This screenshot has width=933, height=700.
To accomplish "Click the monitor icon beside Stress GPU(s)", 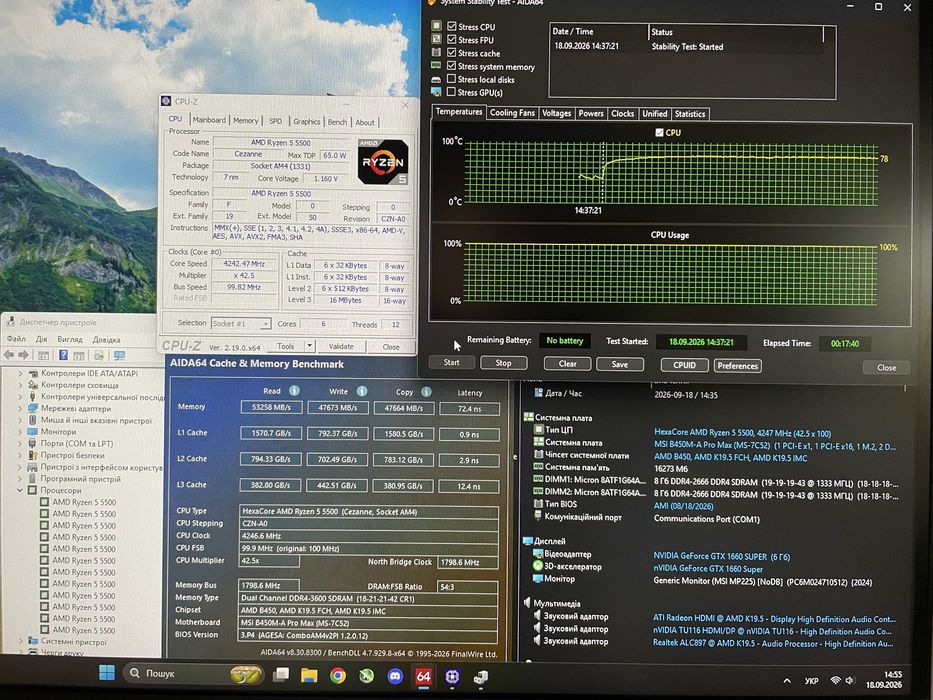I will [436, 92].
